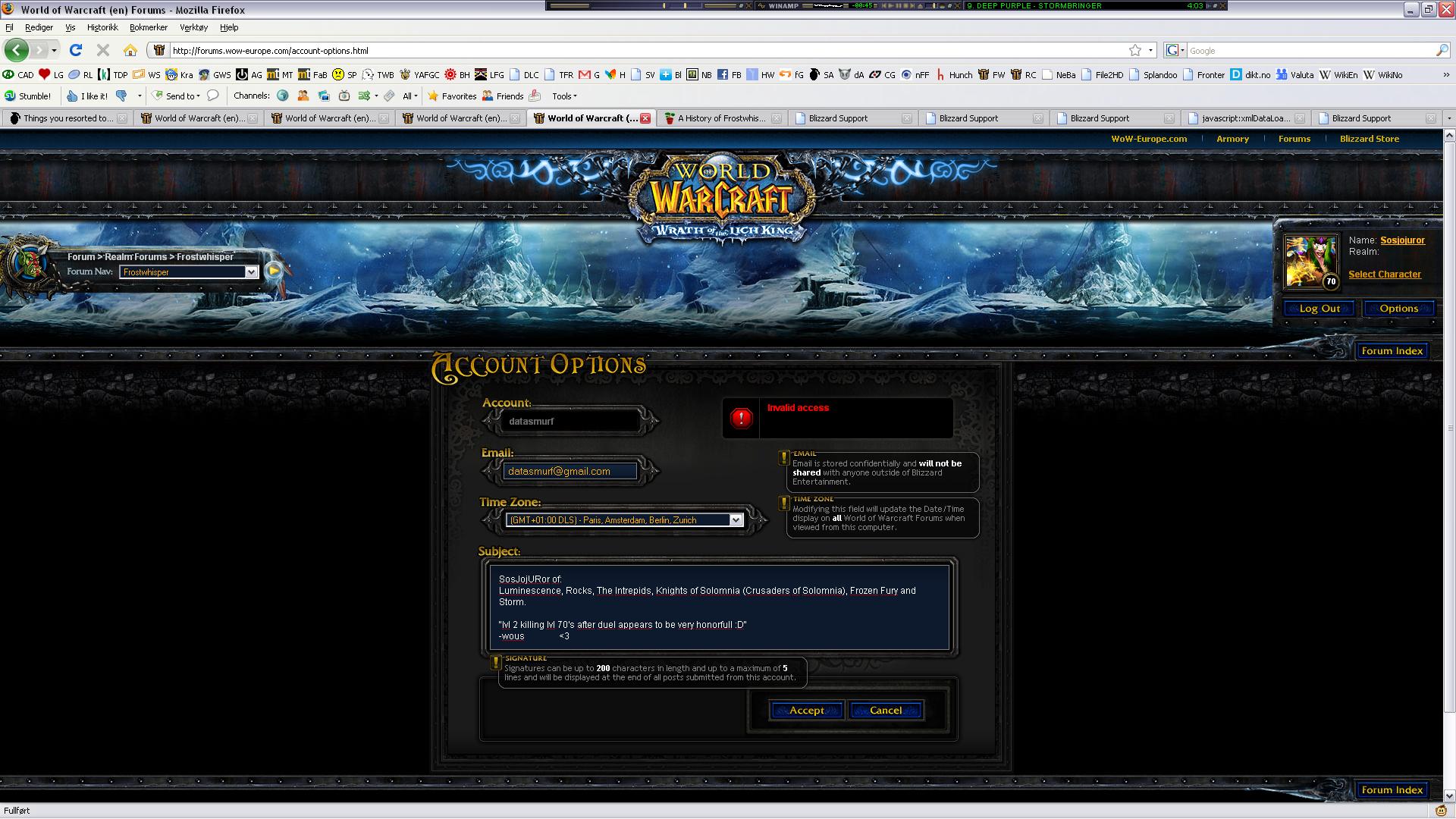Bookmark this page with the star icon
1456x819 pixels.
tap(1134, 50)
